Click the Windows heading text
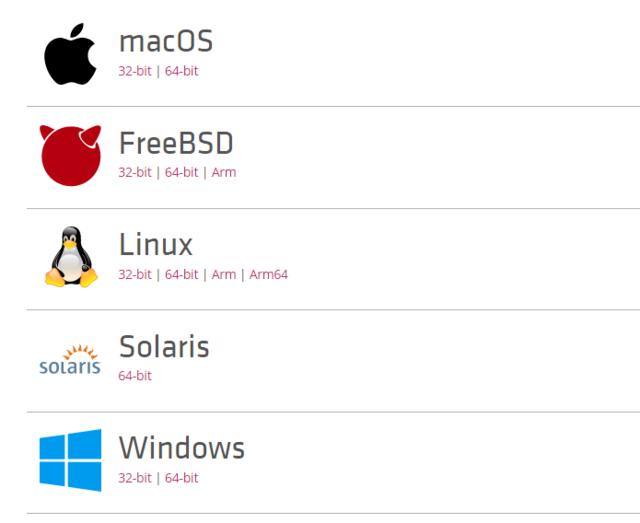Screen dimensions: 640x523 click(182, 448)
